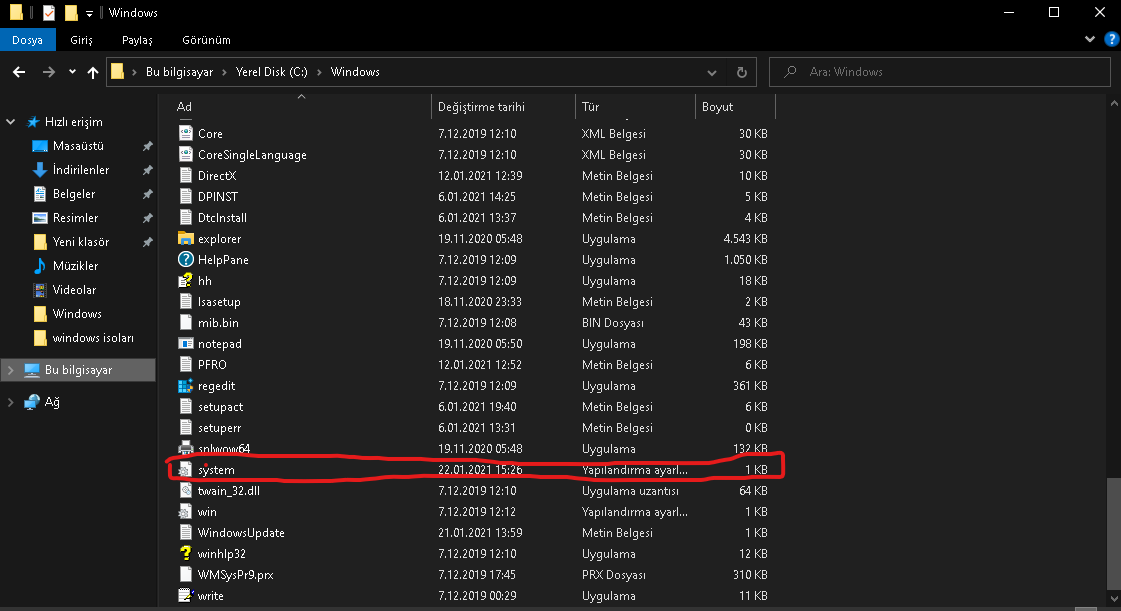1121x611 pixels.
Task: Click the regedit application icon
Action: point(184,386)
